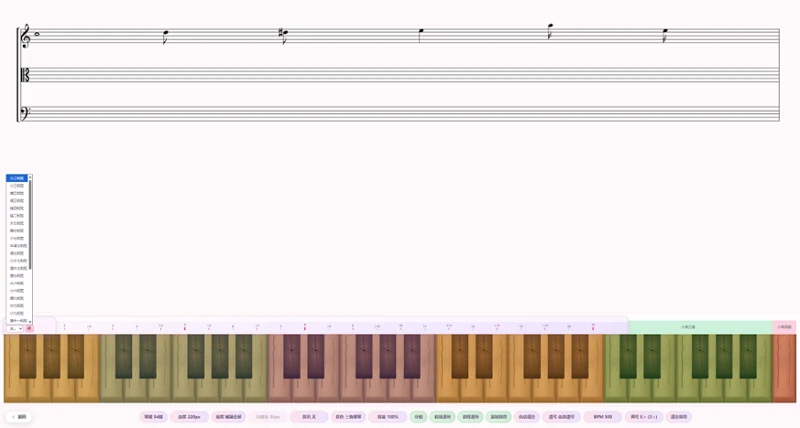Choose 小三和弦 in the chord list

point(17,186)
